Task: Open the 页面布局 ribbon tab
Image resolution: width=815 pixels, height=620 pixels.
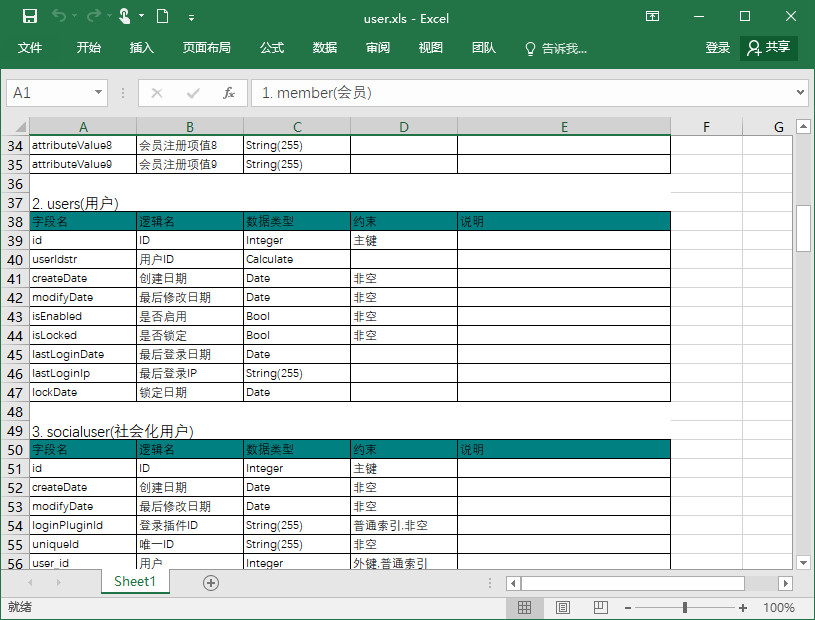Action: [x=206, y=48]
